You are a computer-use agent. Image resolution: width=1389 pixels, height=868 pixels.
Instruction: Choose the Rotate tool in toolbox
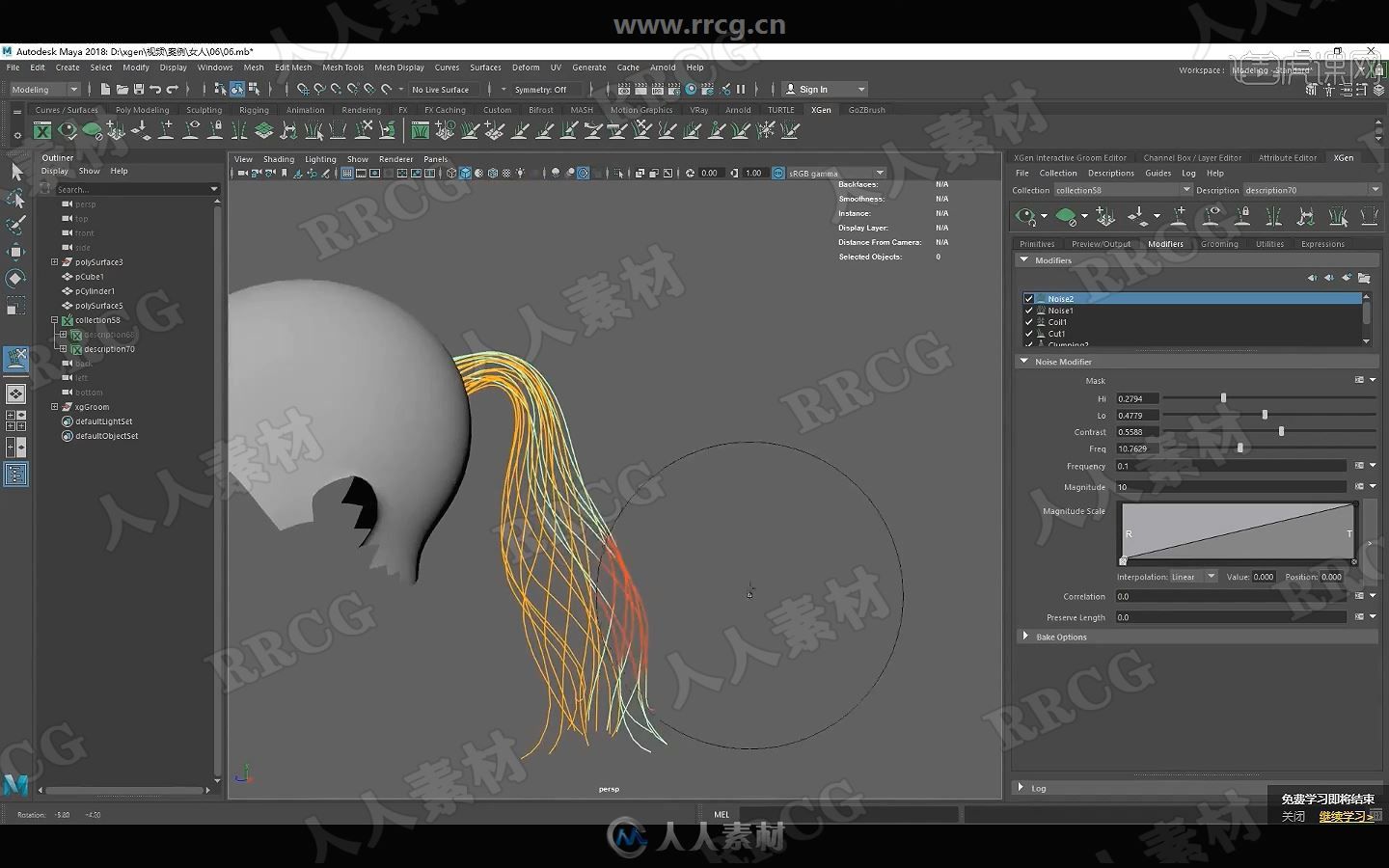[16, 279]
